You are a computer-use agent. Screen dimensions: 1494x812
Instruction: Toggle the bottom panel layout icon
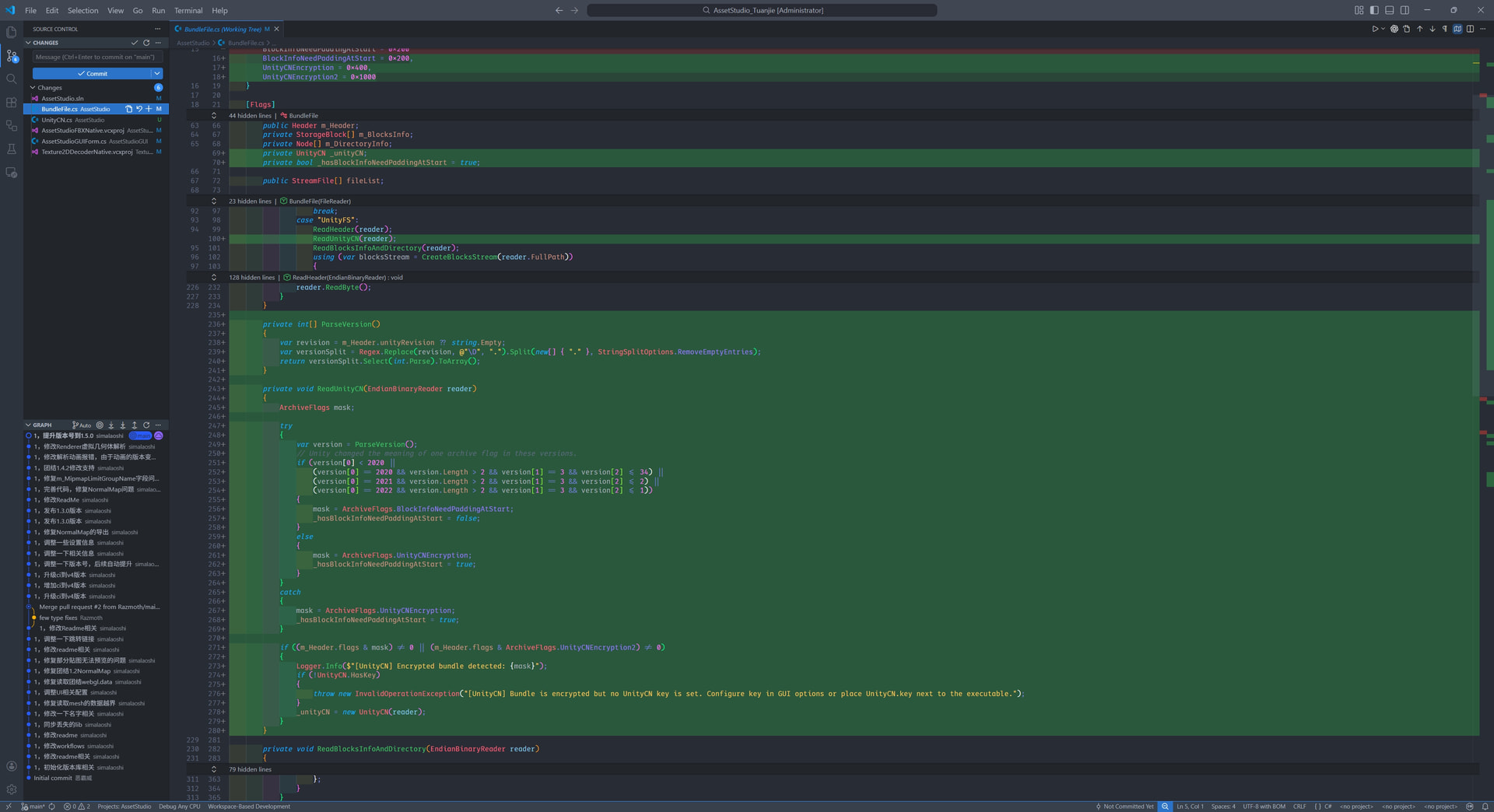click(x=1390, y=10)
